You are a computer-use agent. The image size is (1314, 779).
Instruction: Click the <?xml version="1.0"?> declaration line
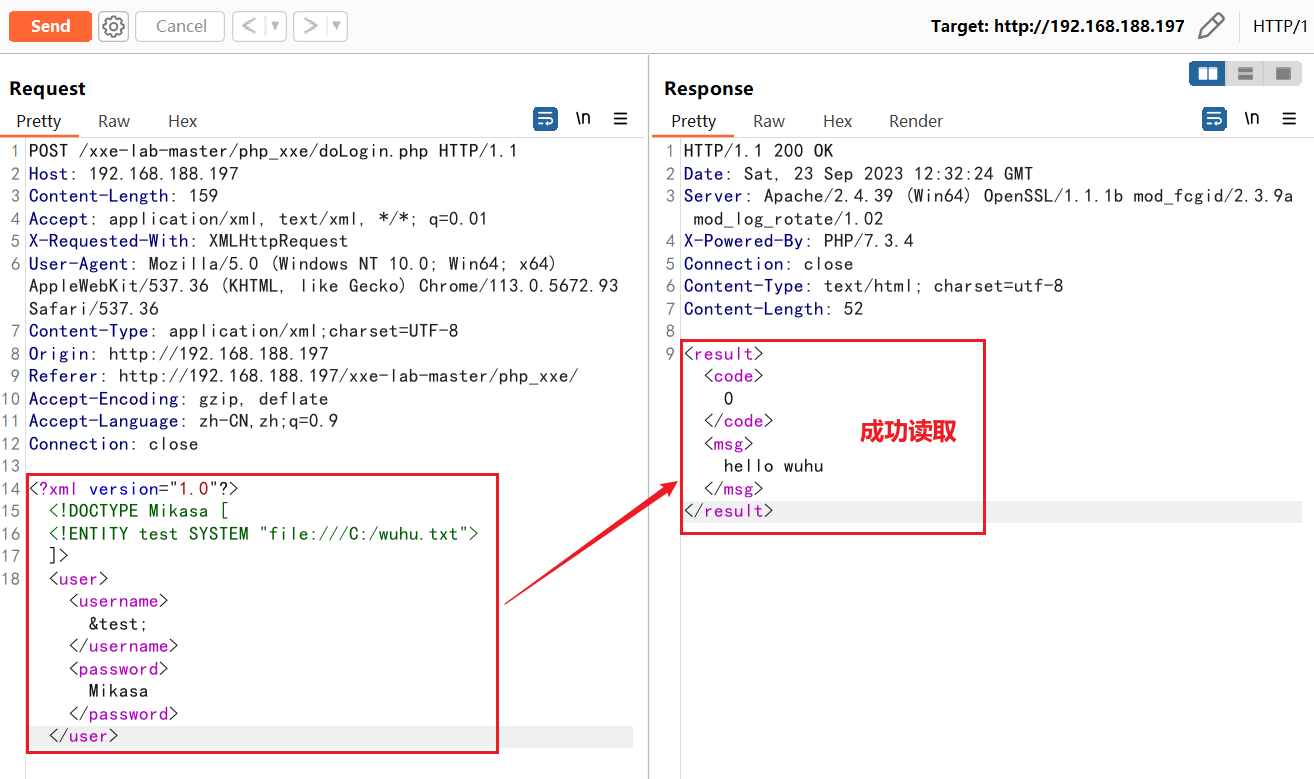(x=133, y=489)
